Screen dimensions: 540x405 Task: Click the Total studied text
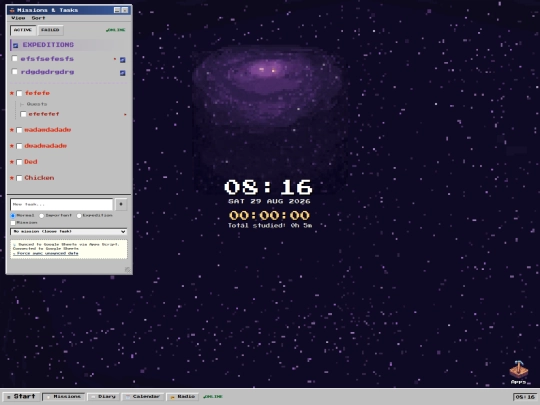270,225
